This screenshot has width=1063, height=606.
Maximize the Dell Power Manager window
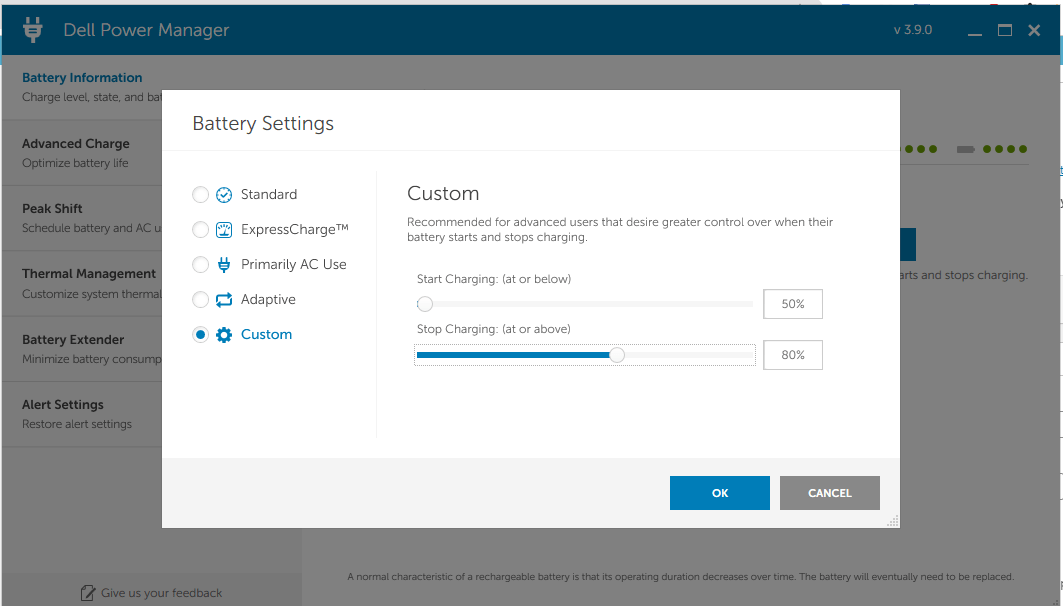[1005, 30]
